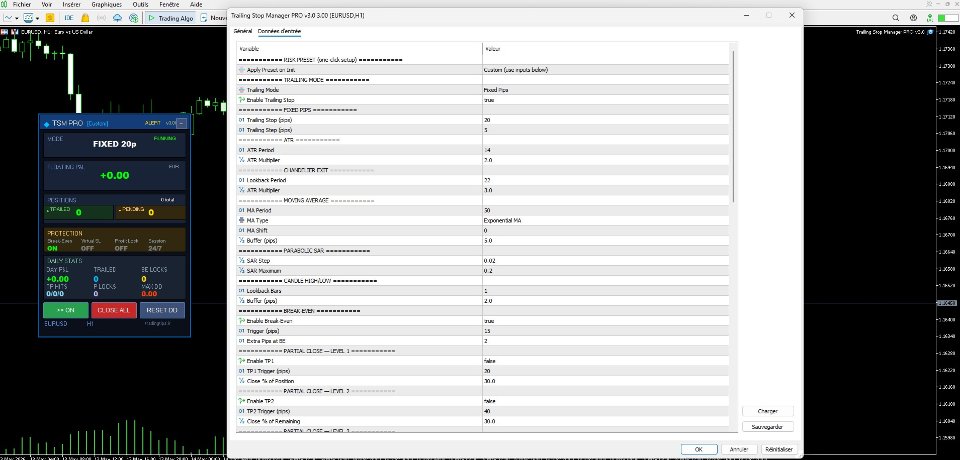
Task: Click the Annuler button
Action: tap(739, 449)
